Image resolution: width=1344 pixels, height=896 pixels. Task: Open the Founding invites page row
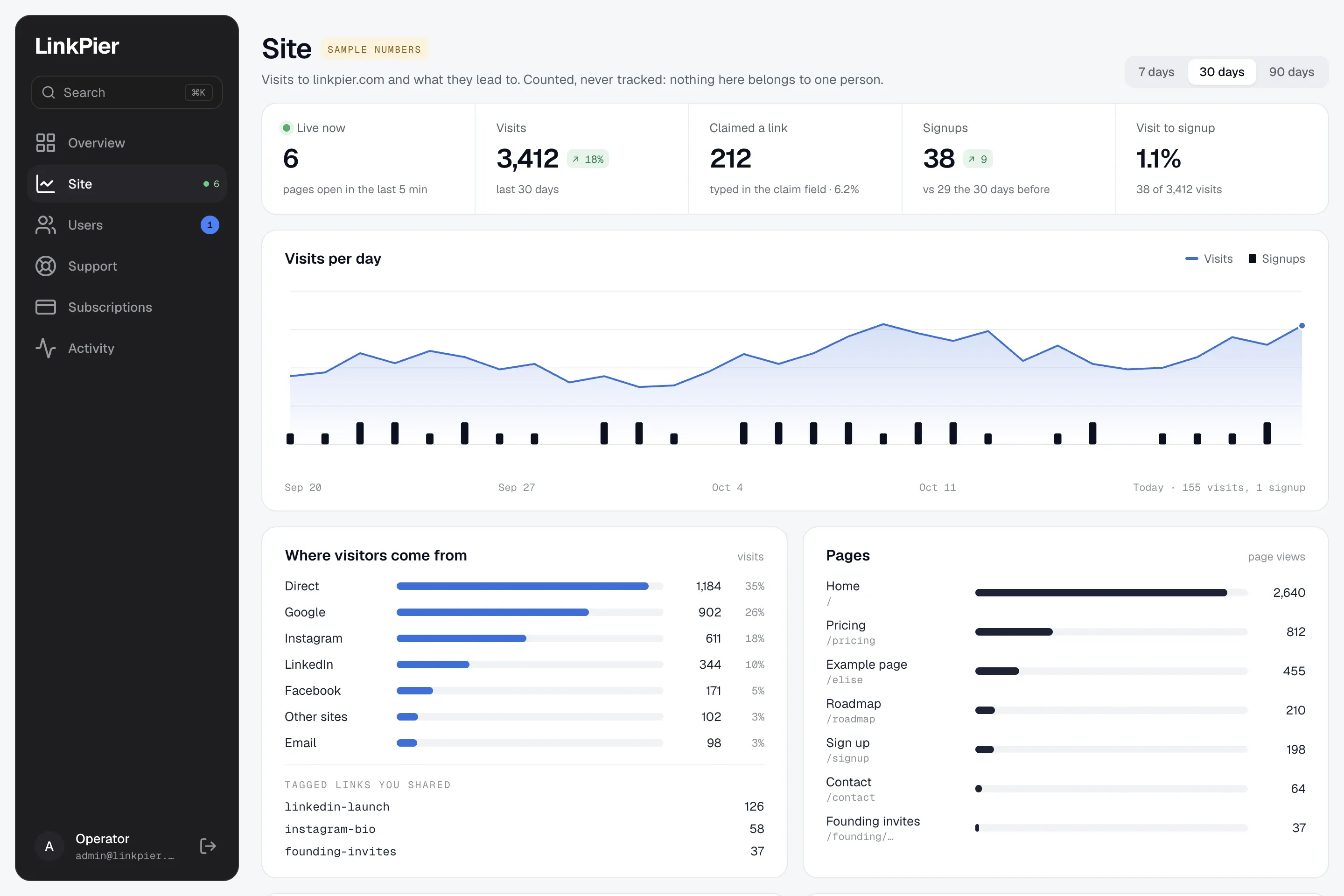point(1065,828)
